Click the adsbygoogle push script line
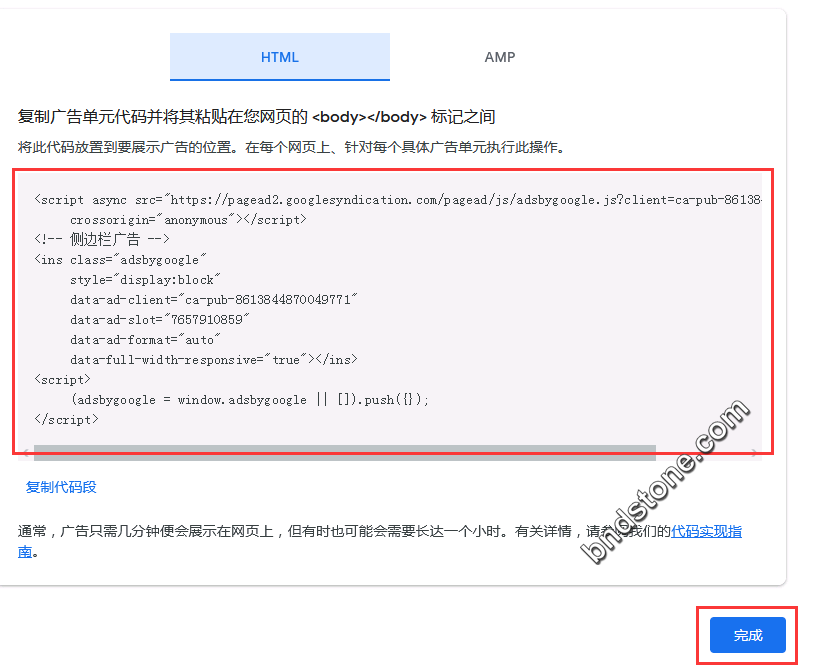 pyautogui.click(x=250, y=400)
